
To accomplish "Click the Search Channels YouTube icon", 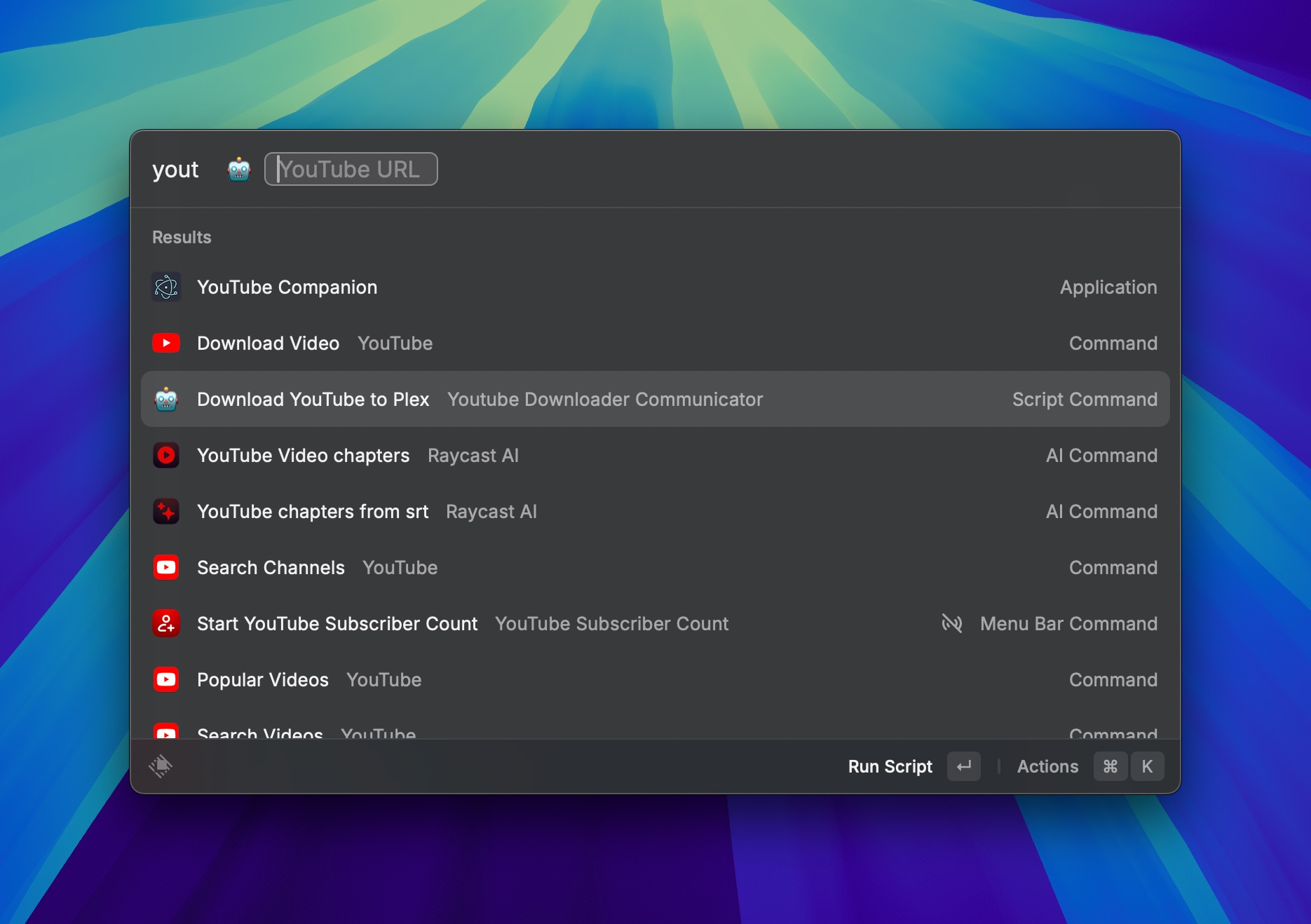I will [166, 567].
